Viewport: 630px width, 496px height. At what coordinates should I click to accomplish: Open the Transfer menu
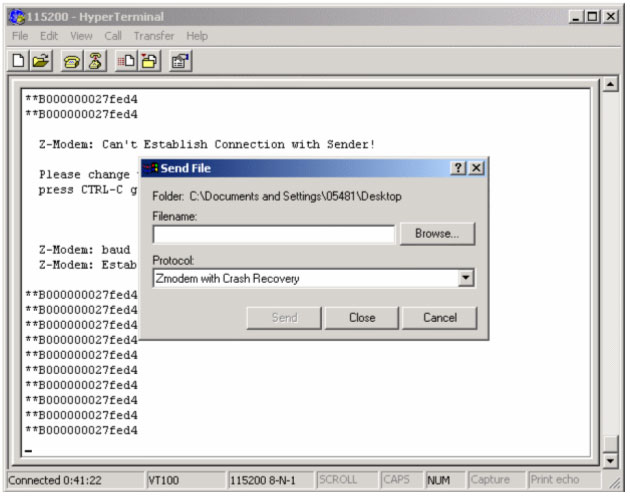coord(155,36)
